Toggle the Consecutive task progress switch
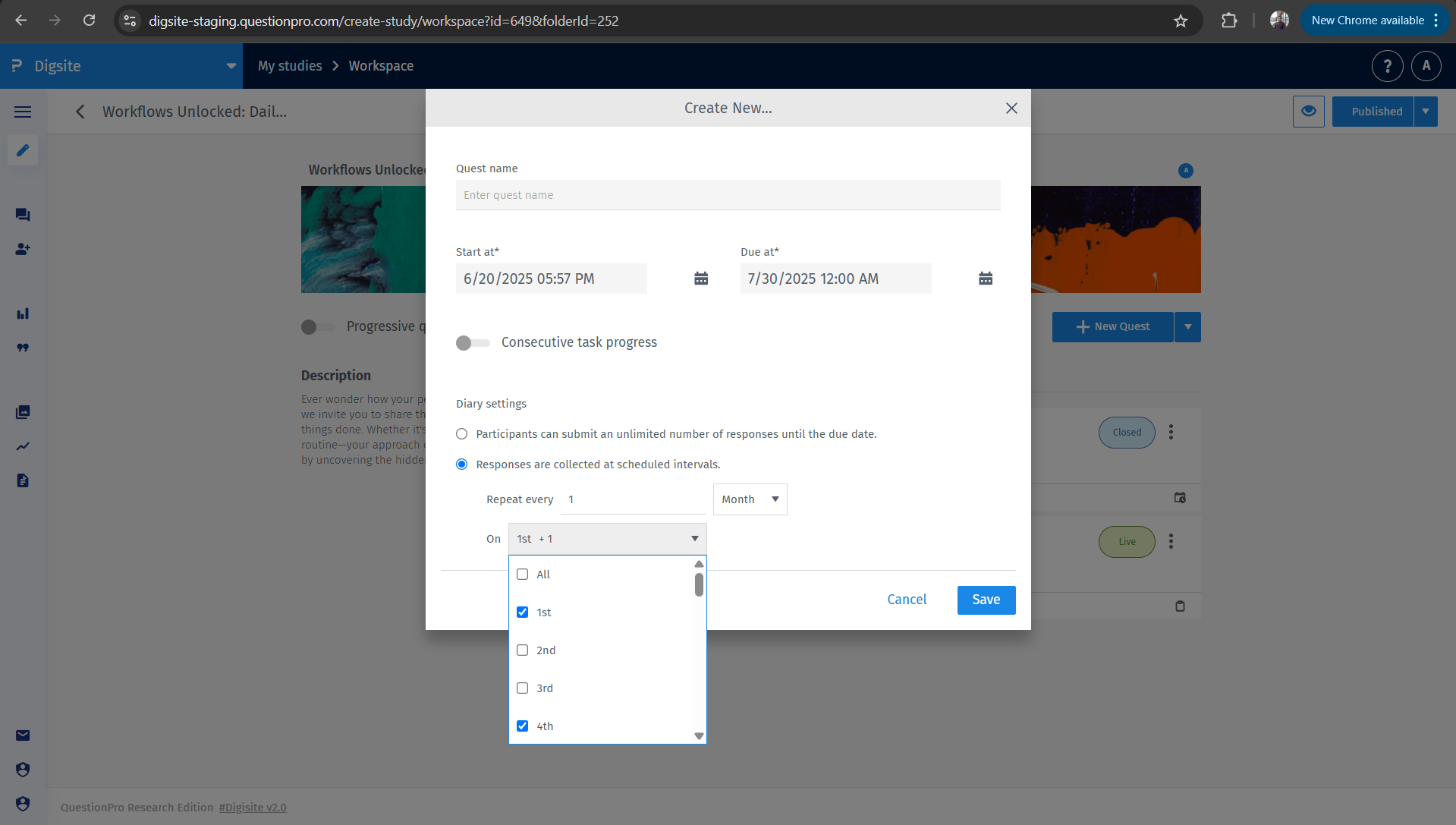 pyautogui.click(x=472, y=342)
